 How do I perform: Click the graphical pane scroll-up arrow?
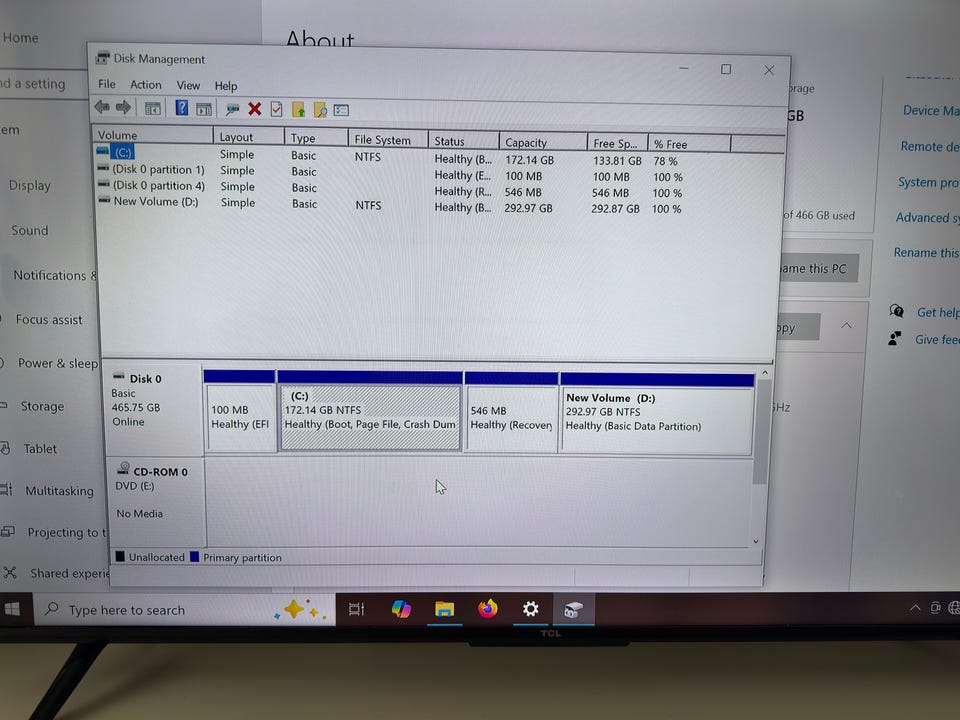pos(764,373)
